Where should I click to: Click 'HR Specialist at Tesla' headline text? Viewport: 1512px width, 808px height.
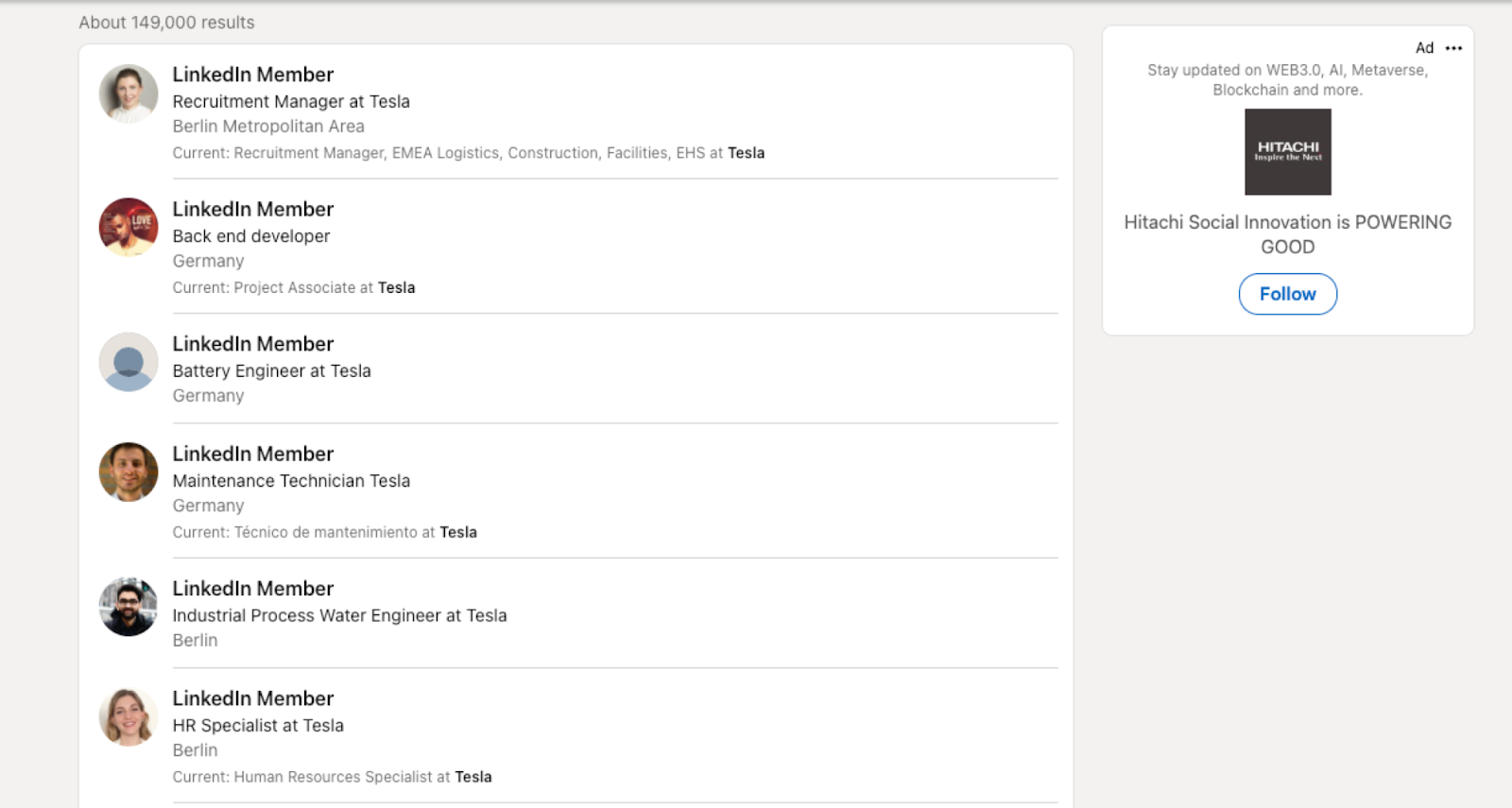click(x=258, y=726)
